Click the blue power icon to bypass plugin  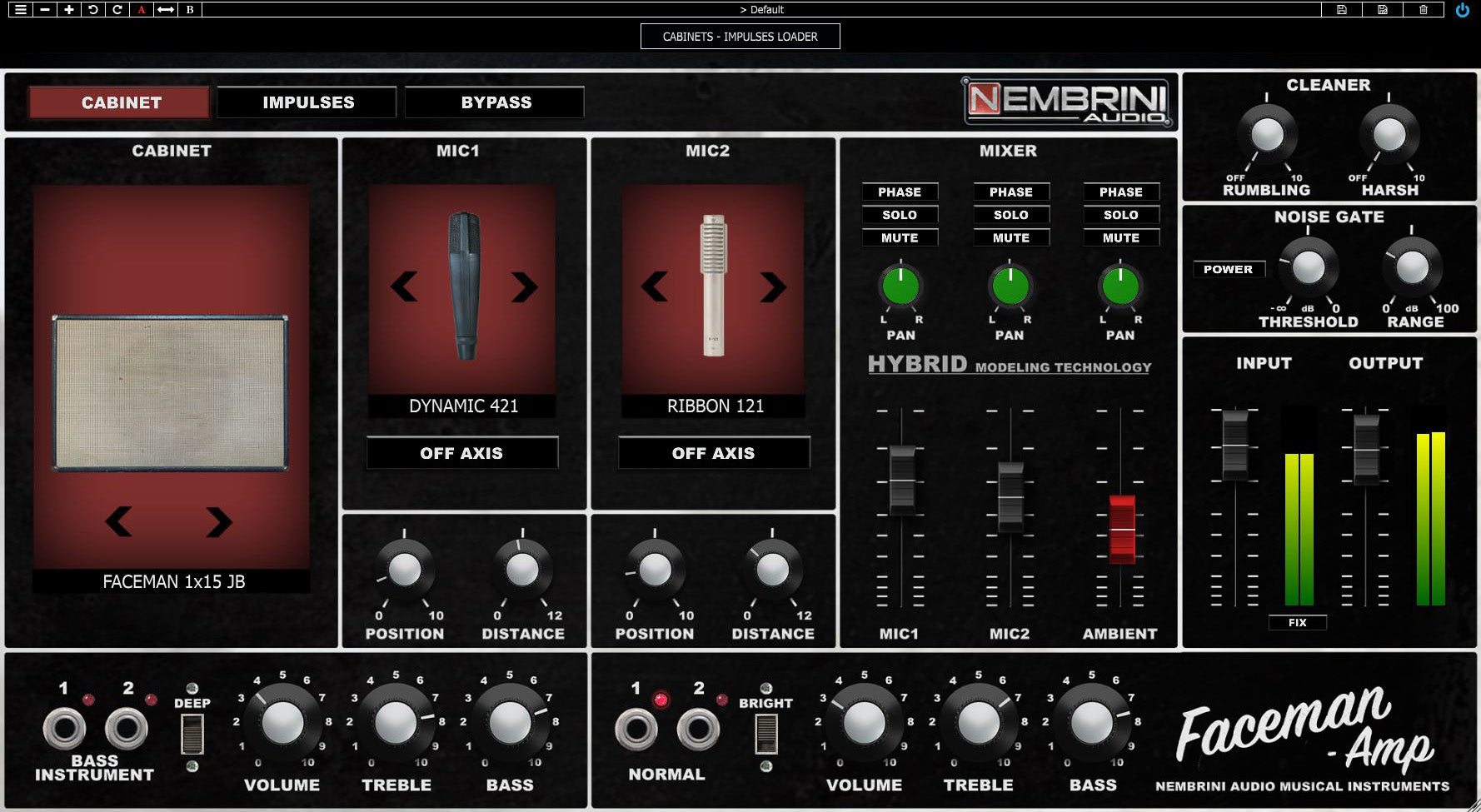pos(1463,9)
